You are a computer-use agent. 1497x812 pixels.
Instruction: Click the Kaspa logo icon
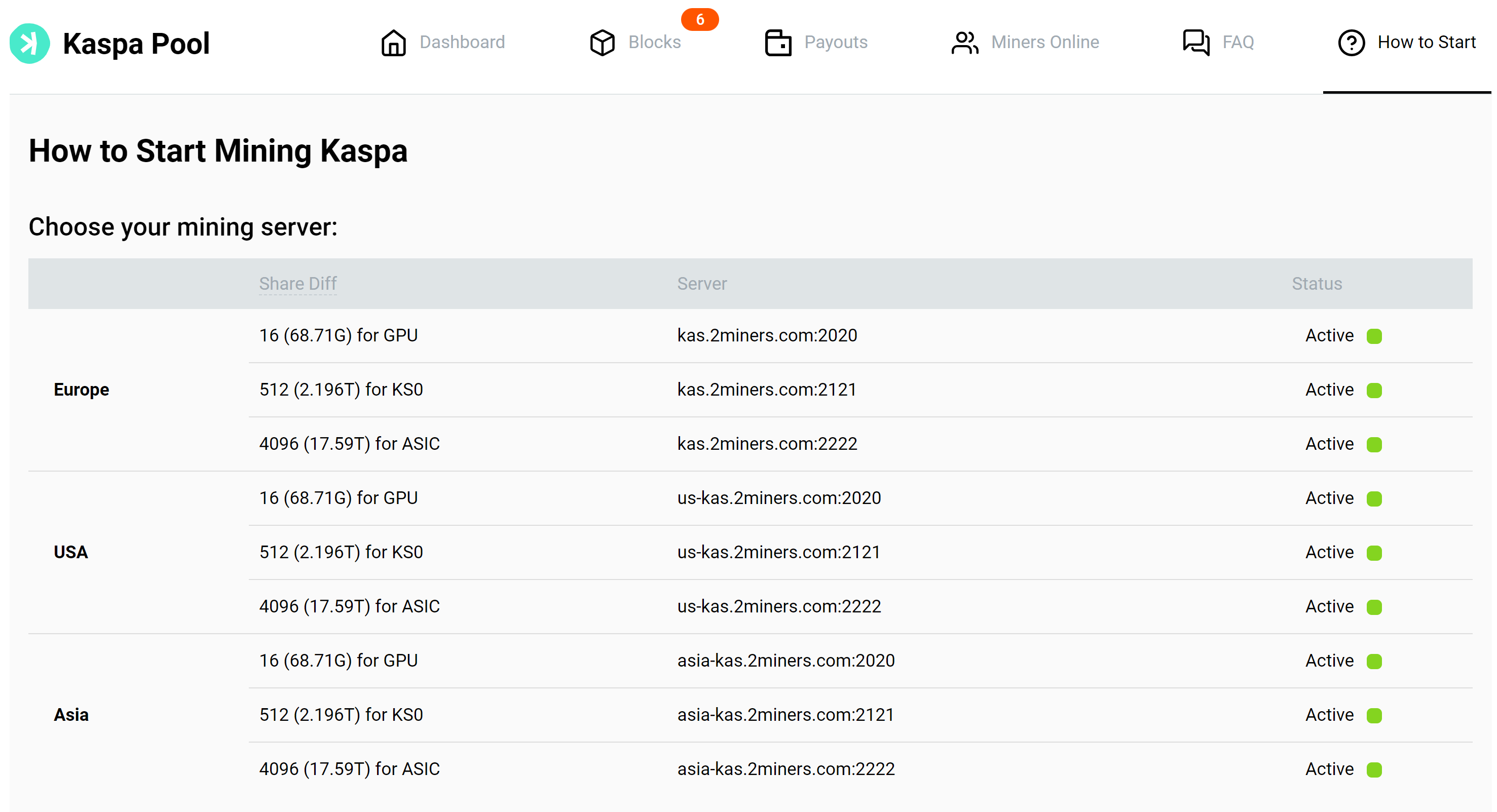29,43
